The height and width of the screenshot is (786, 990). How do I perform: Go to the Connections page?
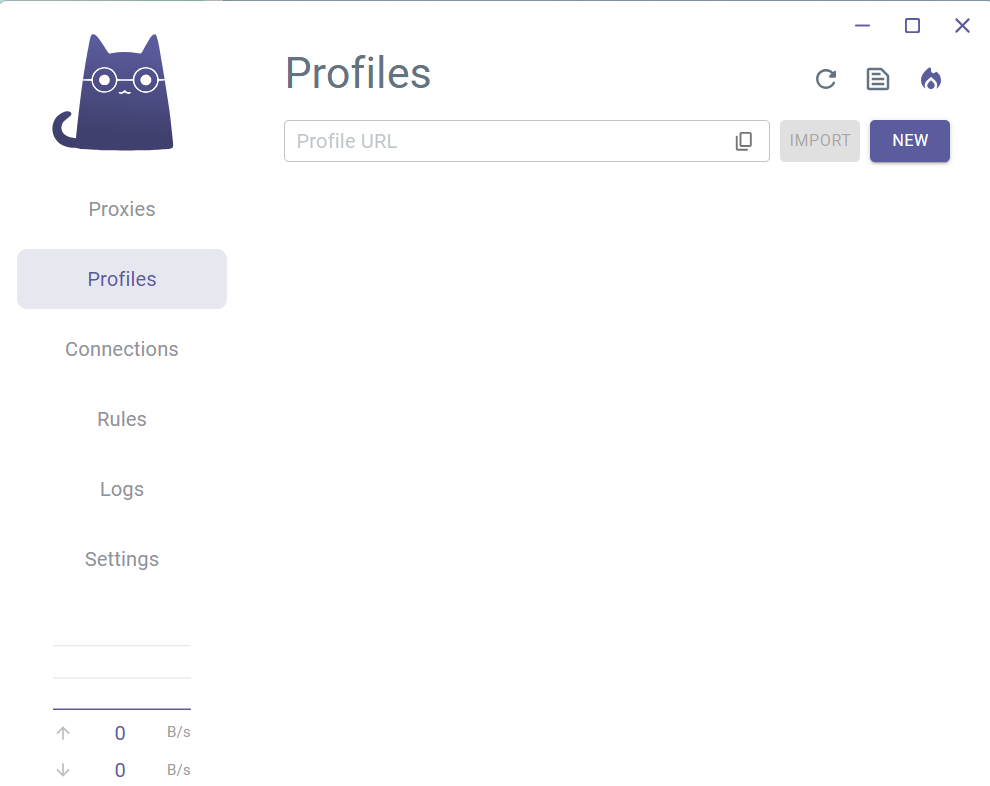pyautogui.click(x=122, y=349)
